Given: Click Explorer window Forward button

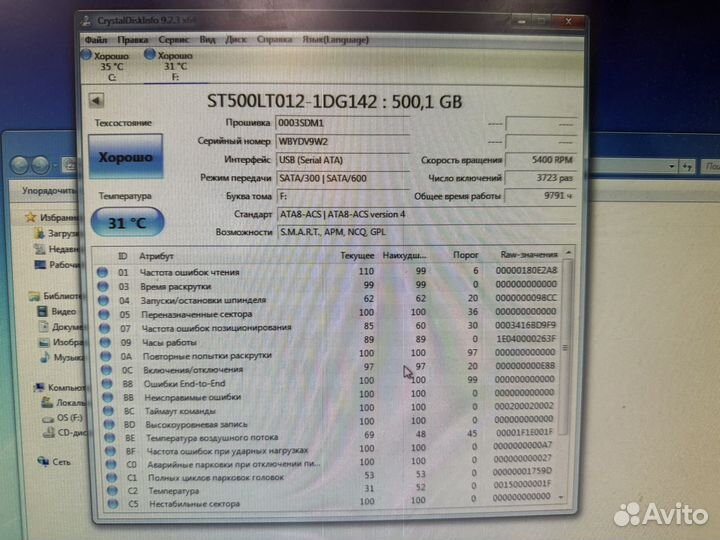Looking at the screenshot, I should pos(40,165).
